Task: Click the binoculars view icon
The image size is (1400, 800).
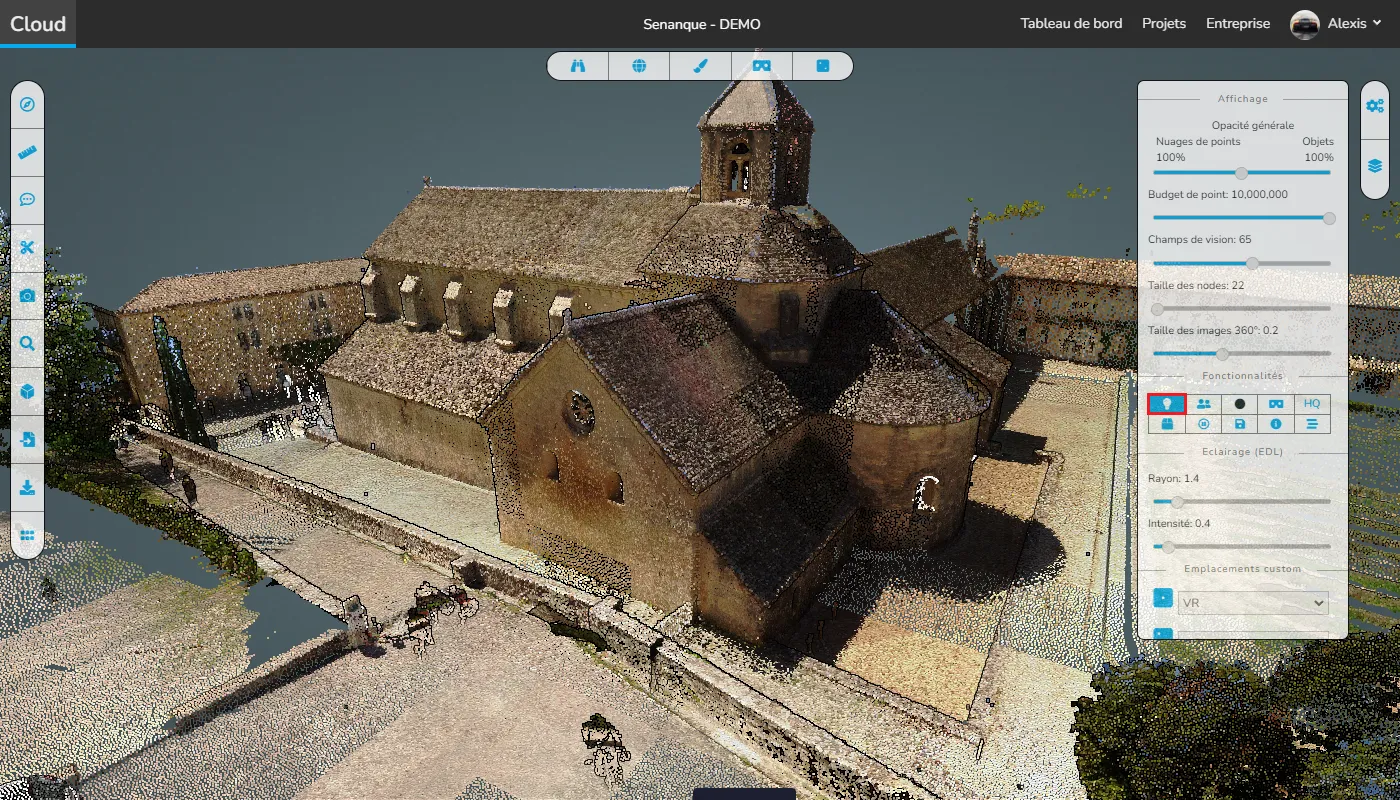Action: [x=578, y=66]
